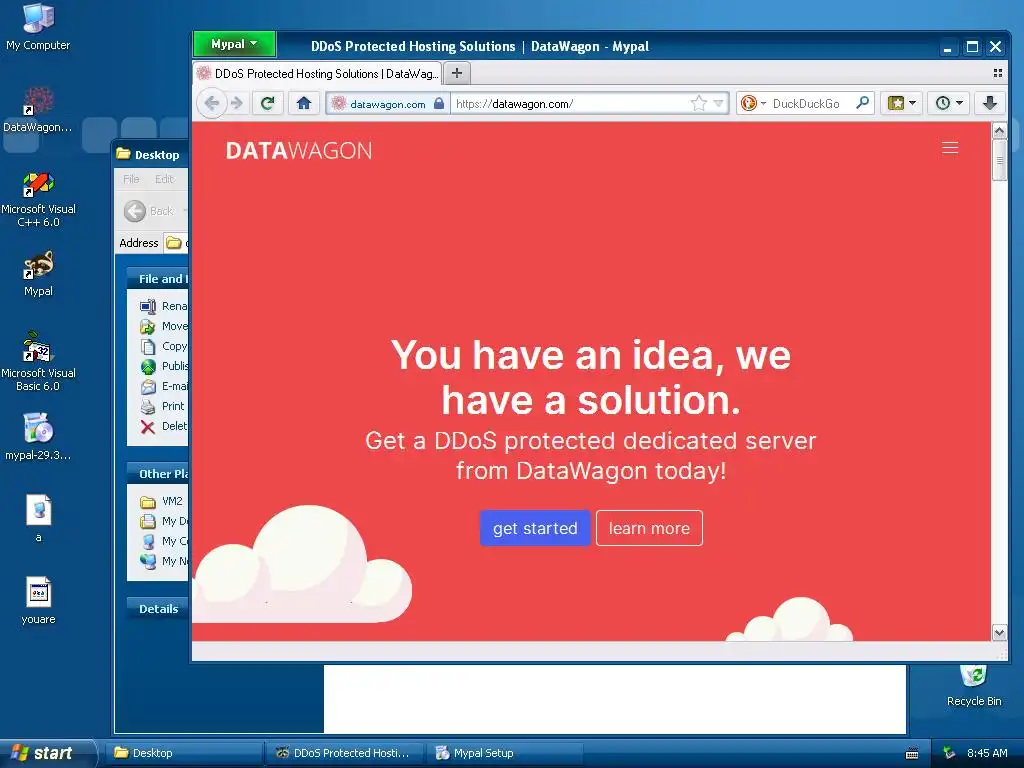Bookmark page with the star icon
The image size is (1024, 768).
(699, 103)
